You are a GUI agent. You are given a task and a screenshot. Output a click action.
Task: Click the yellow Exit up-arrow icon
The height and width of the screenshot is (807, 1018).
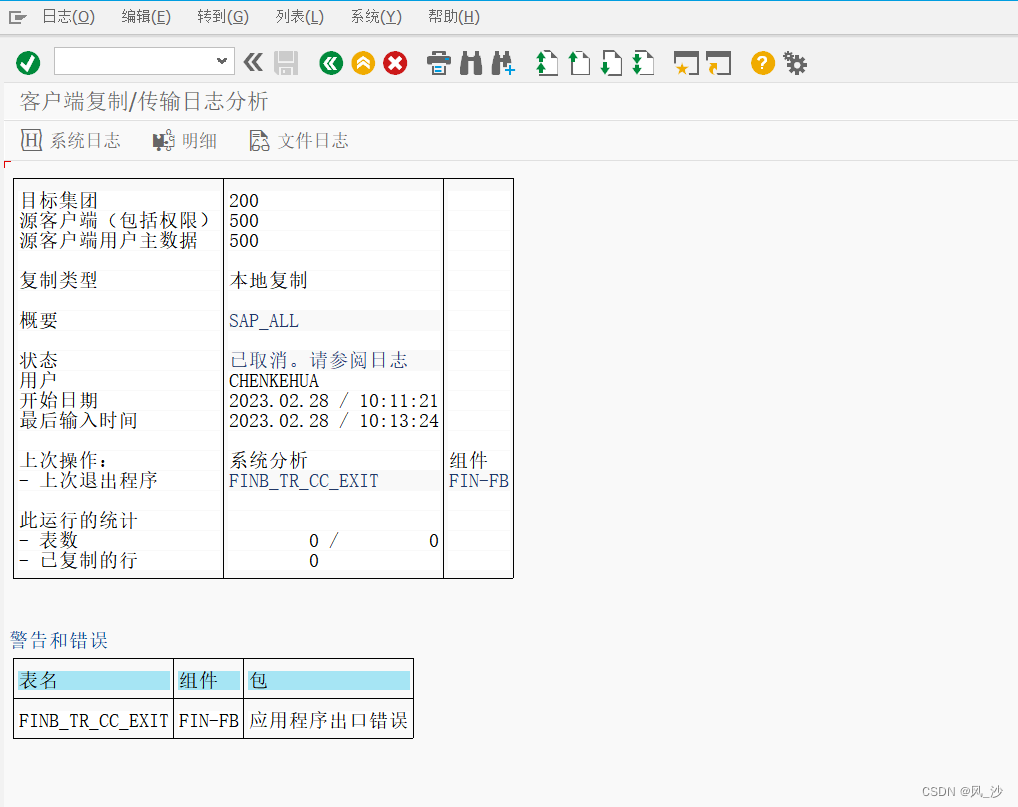(363, 63)
